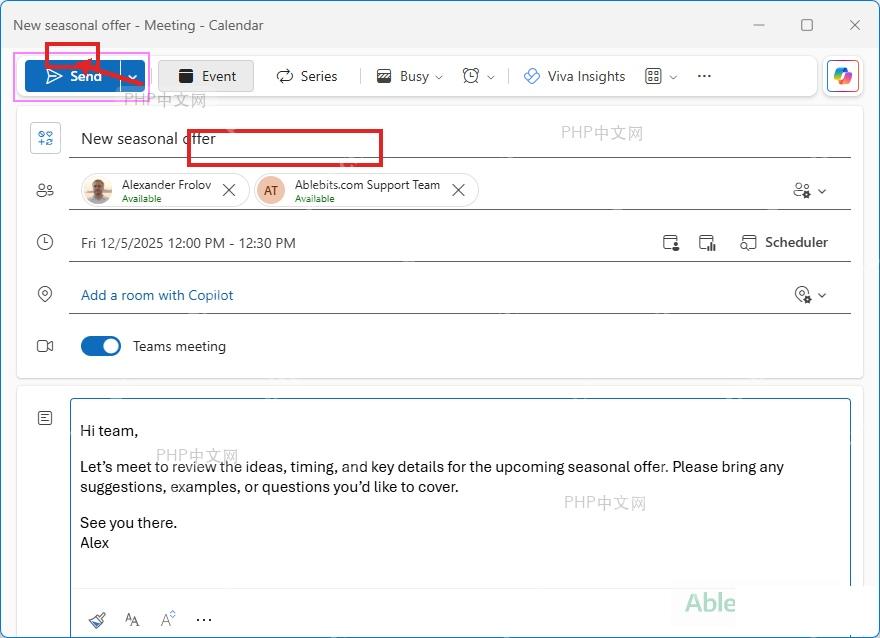The width and height of the screenshot is (880, 638).
Task: Click the Hi team, greeting line
Action: tap(109, 431)
